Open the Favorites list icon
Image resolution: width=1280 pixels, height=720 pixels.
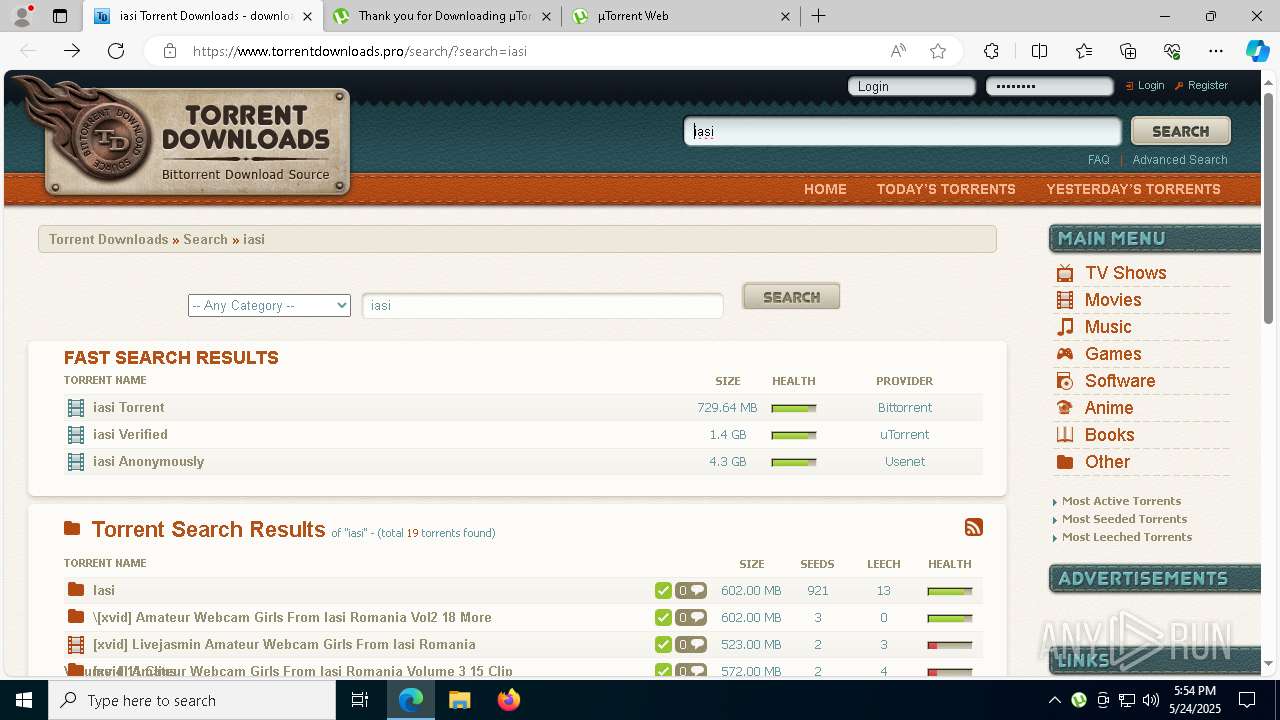point(1084,51)
